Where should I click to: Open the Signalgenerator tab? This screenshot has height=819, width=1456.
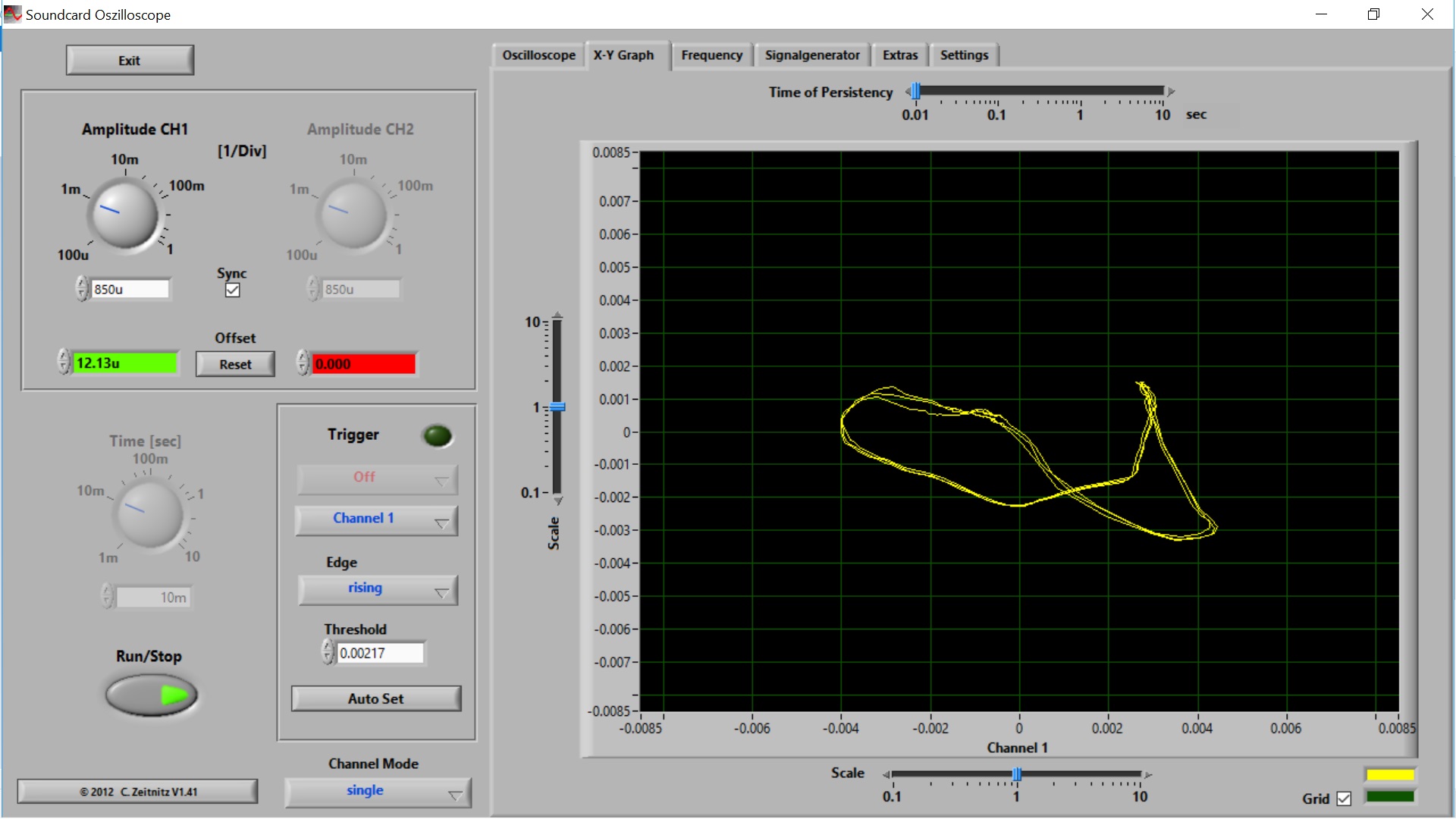(811, 55)
